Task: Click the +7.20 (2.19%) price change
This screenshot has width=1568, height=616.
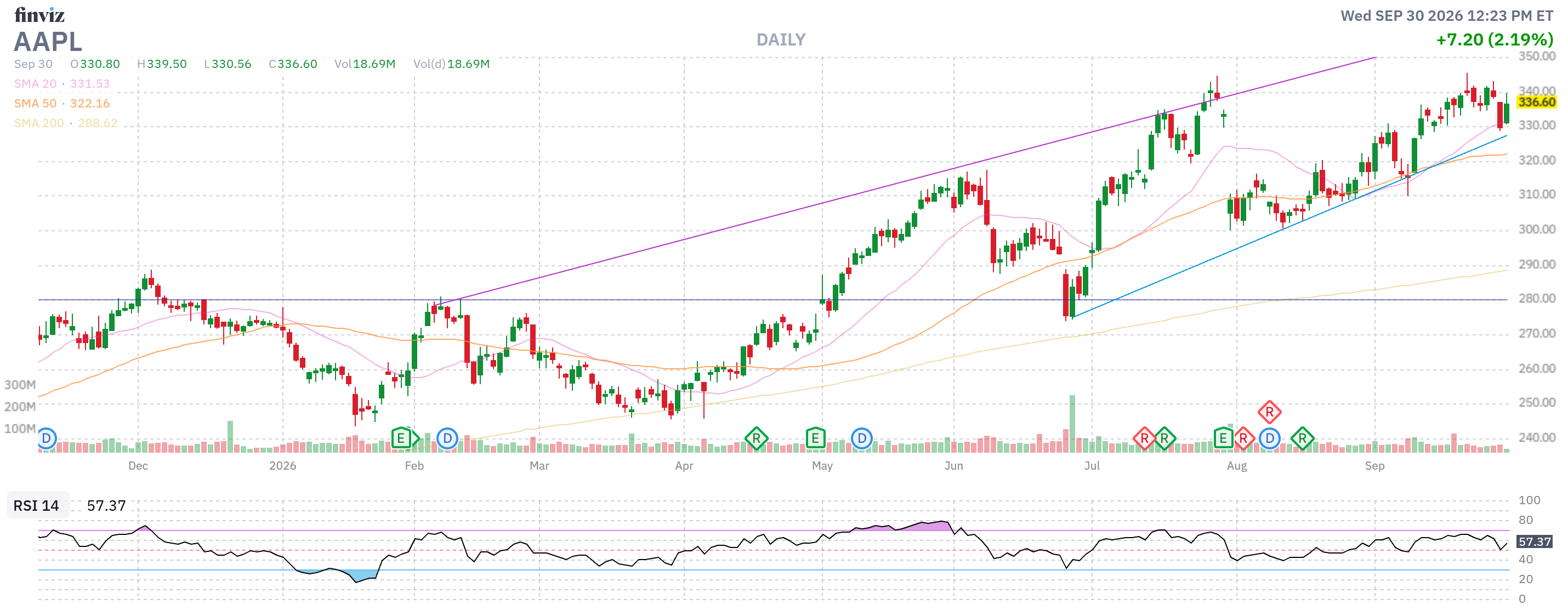Action: 1495,39
